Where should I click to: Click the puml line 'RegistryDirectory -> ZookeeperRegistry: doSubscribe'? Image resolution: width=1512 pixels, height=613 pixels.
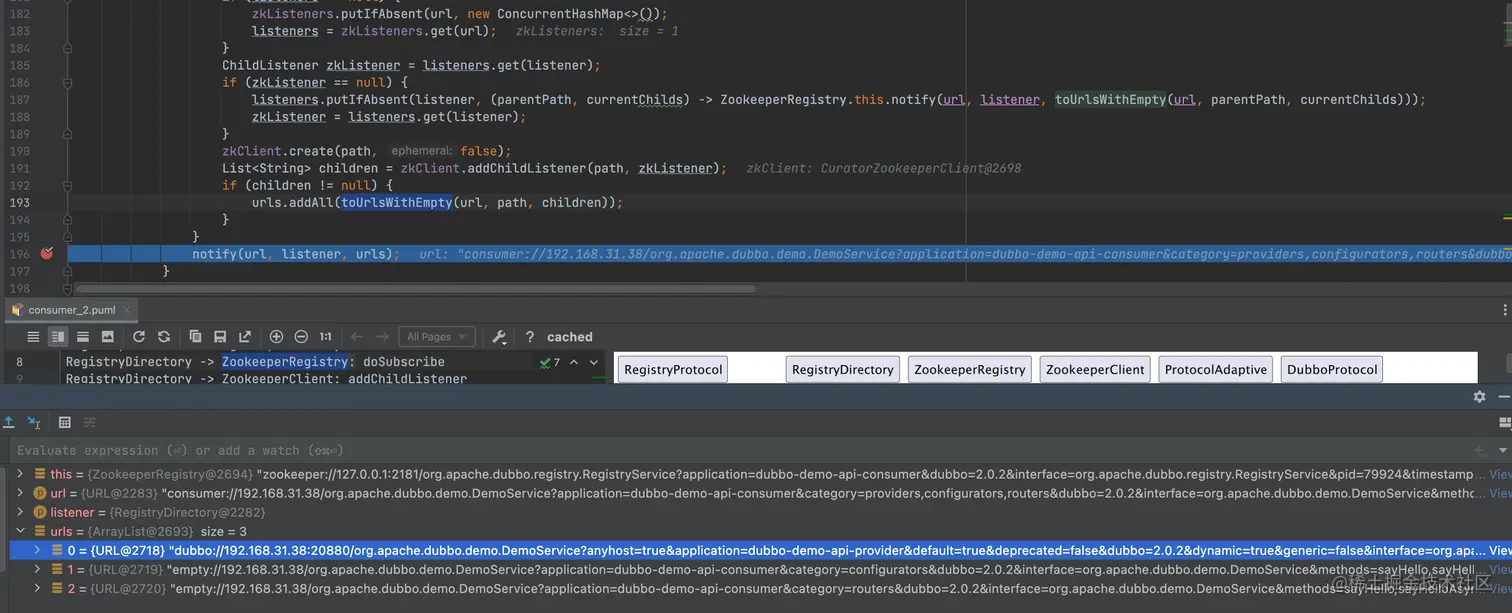coord(255,361)
